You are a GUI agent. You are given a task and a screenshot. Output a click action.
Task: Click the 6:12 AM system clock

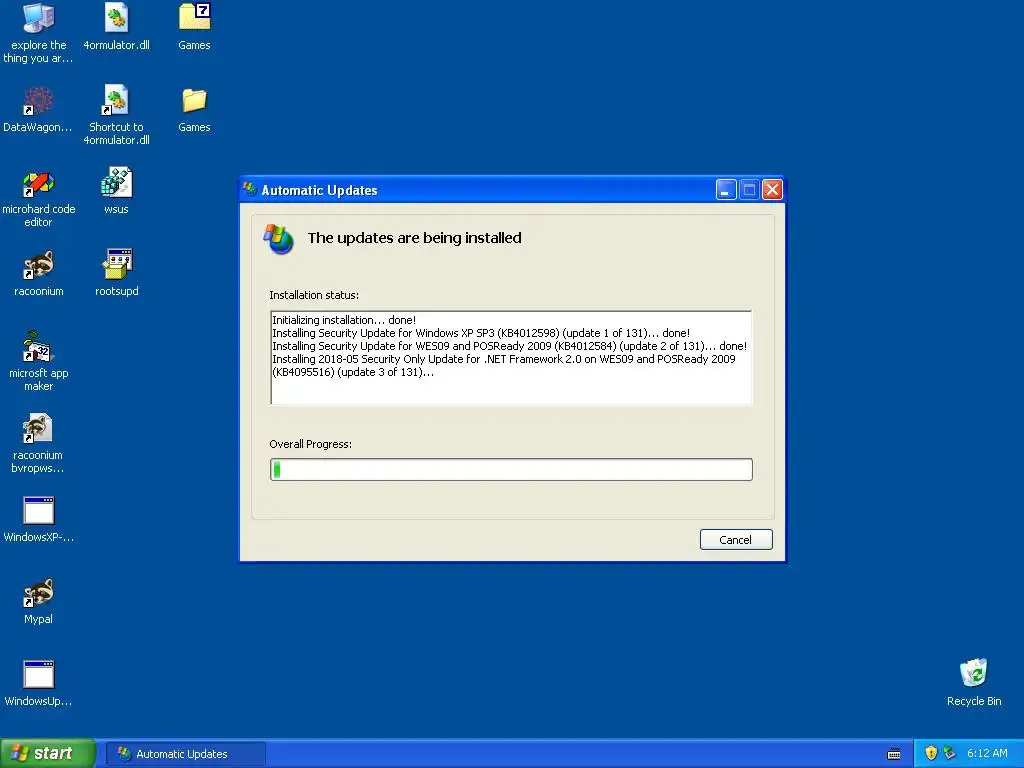(x=987, y=753)
